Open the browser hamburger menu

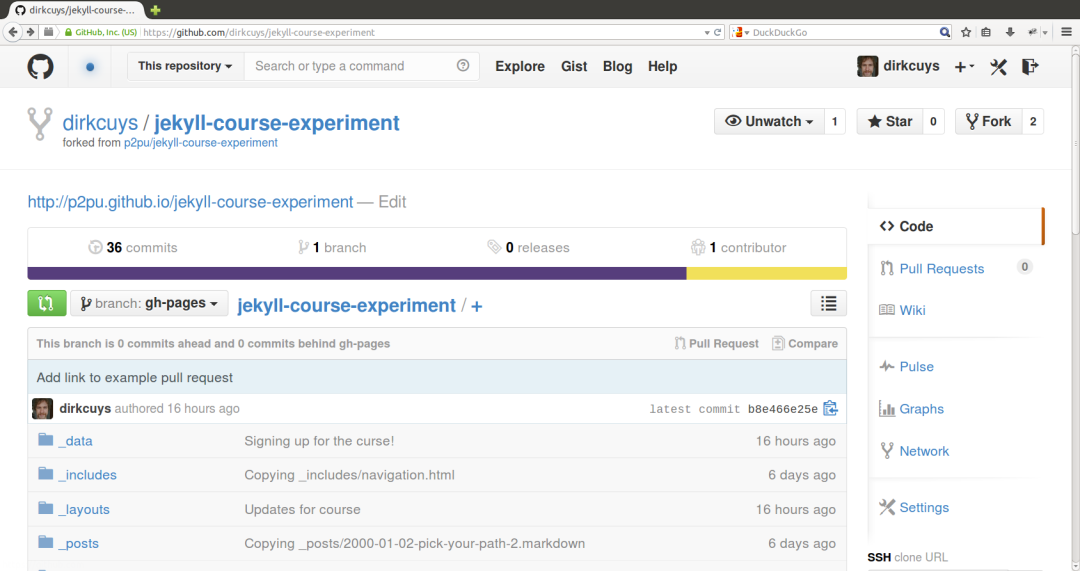pos(1066,32)
